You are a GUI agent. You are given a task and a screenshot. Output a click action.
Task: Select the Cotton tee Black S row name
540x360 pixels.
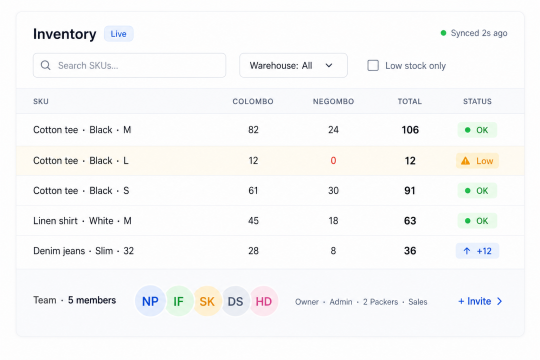tap(81, 191)
